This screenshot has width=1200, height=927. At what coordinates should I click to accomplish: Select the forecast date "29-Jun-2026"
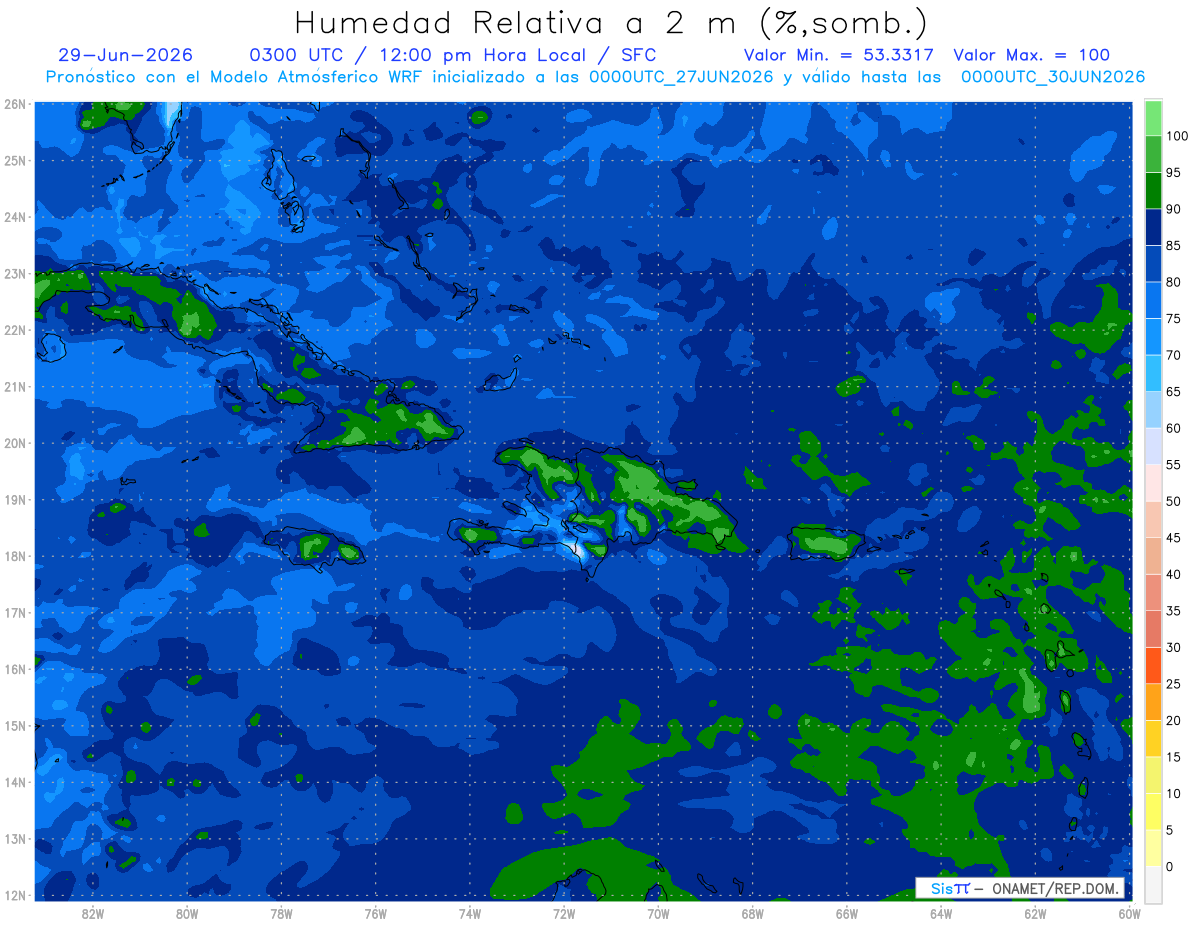[x=126, y=55]
